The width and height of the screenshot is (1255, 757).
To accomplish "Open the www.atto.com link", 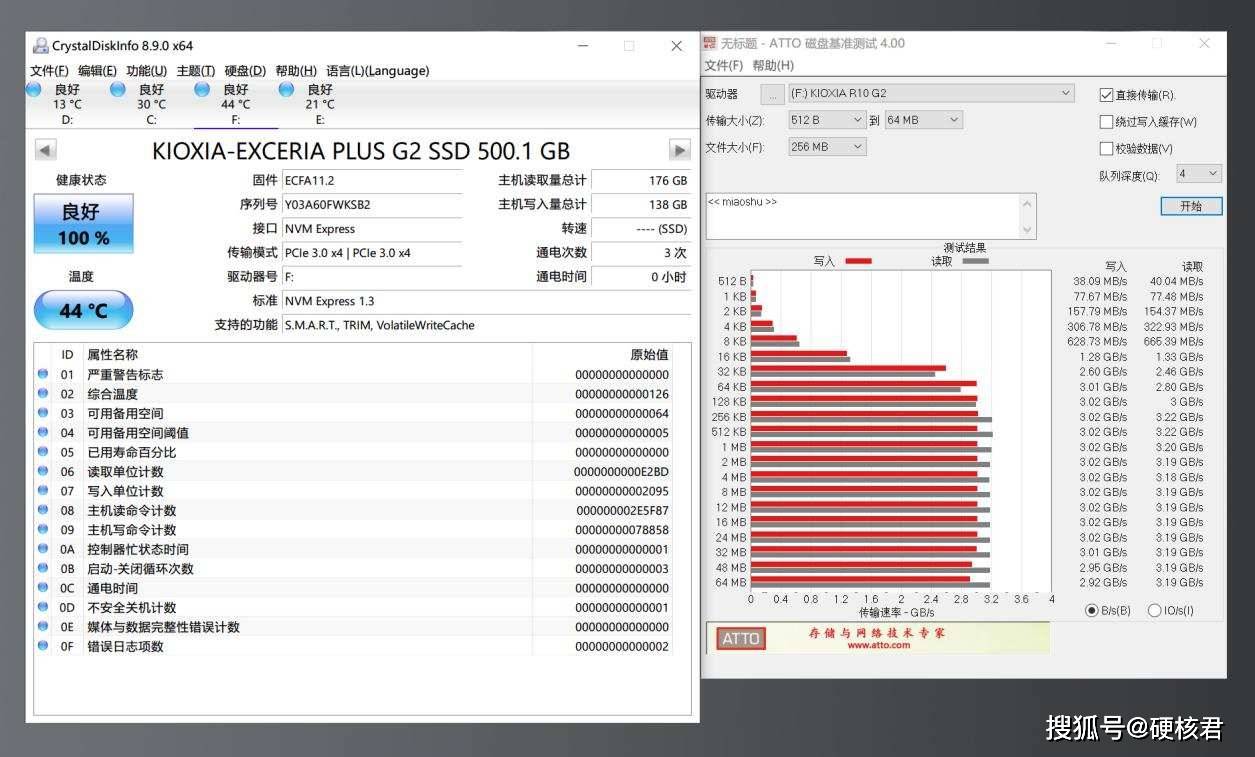I will (878, 645).
